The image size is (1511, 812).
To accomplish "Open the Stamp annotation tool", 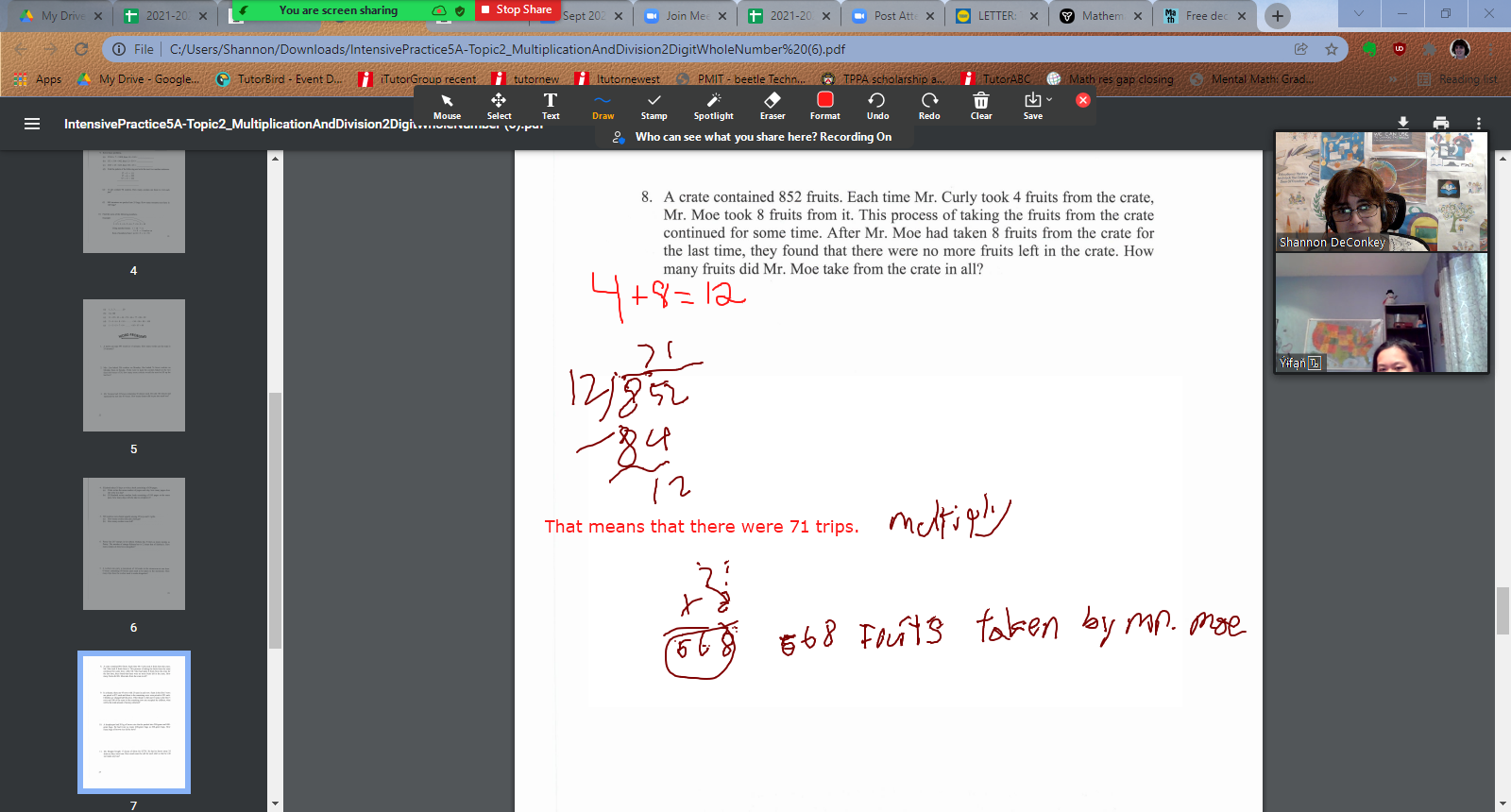I will point(654,106).
